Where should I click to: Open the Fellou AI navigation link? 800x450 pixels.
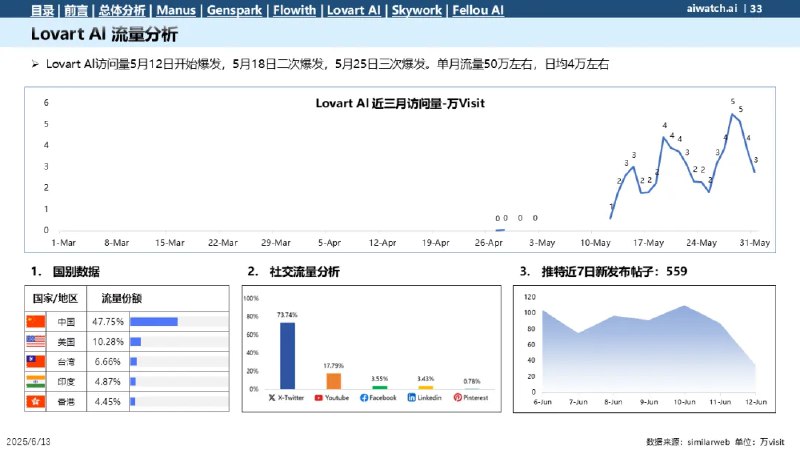click(478, 10)
